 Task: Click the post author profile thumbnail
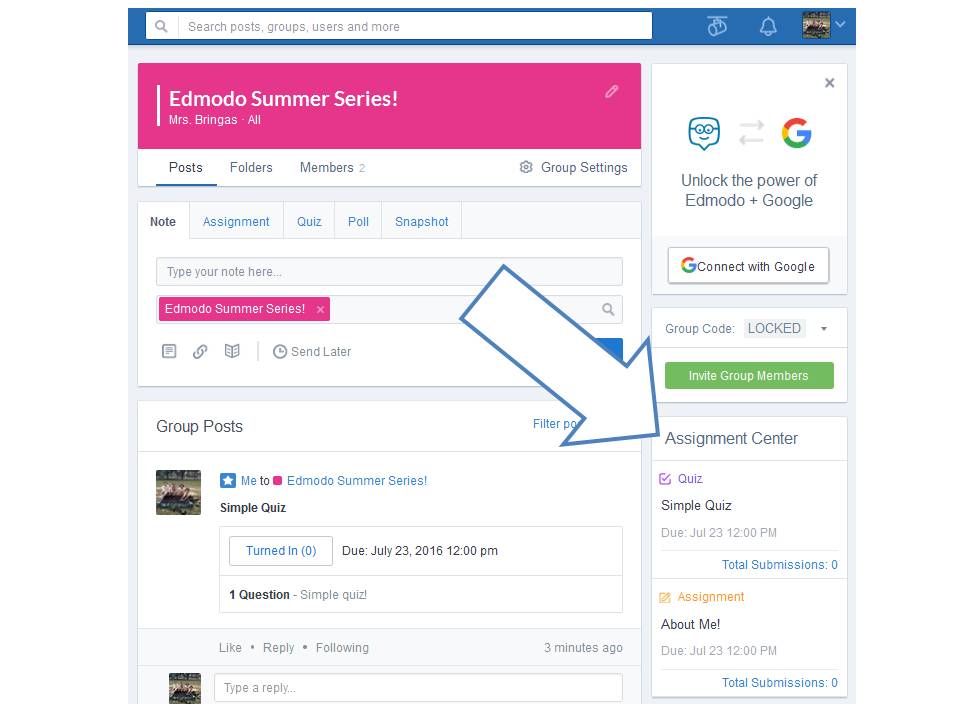178,492
